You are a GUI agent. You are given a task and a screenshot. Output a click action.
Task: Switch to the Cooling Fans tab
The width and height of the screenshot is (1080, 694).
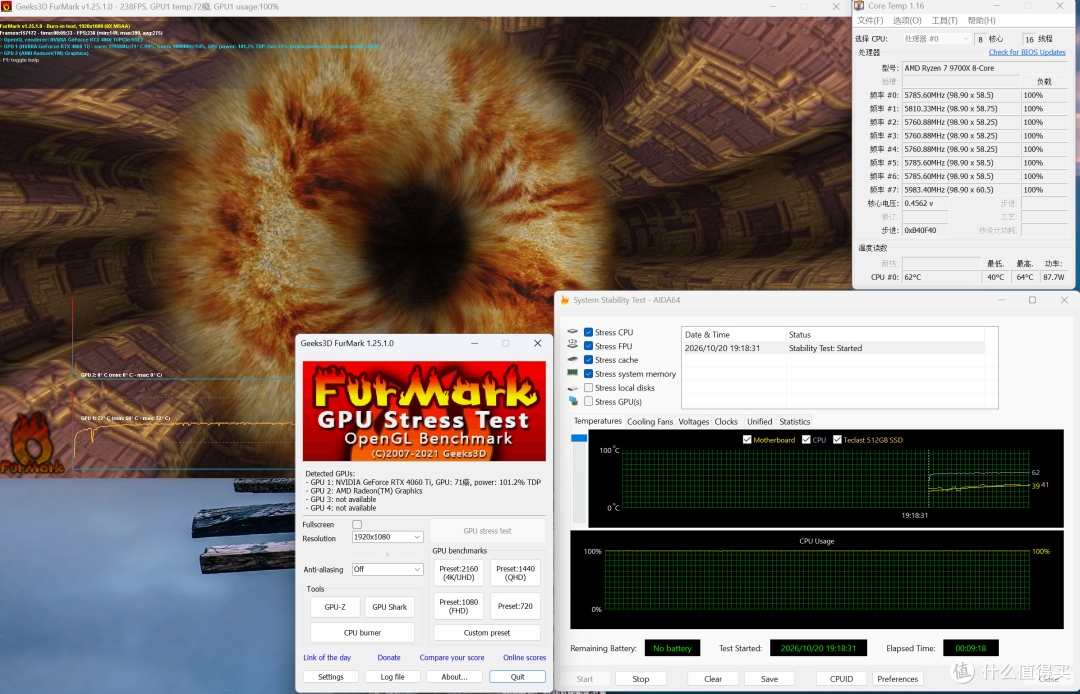[x=650, y=421]
